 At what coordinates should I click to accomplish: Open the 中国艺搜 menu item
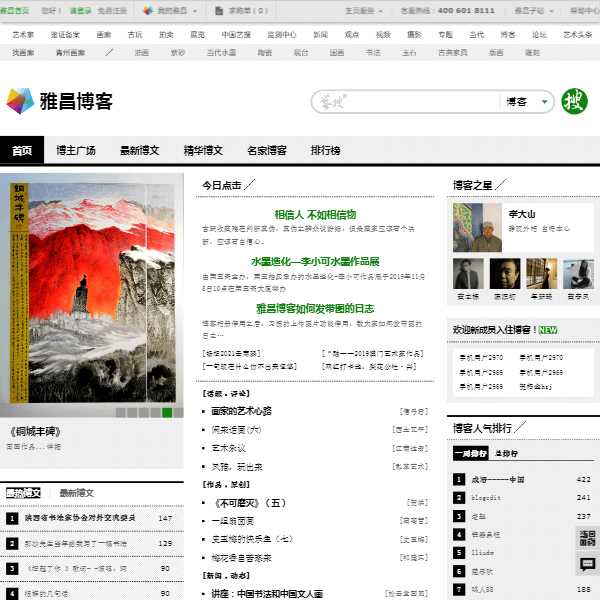[236, 35]
